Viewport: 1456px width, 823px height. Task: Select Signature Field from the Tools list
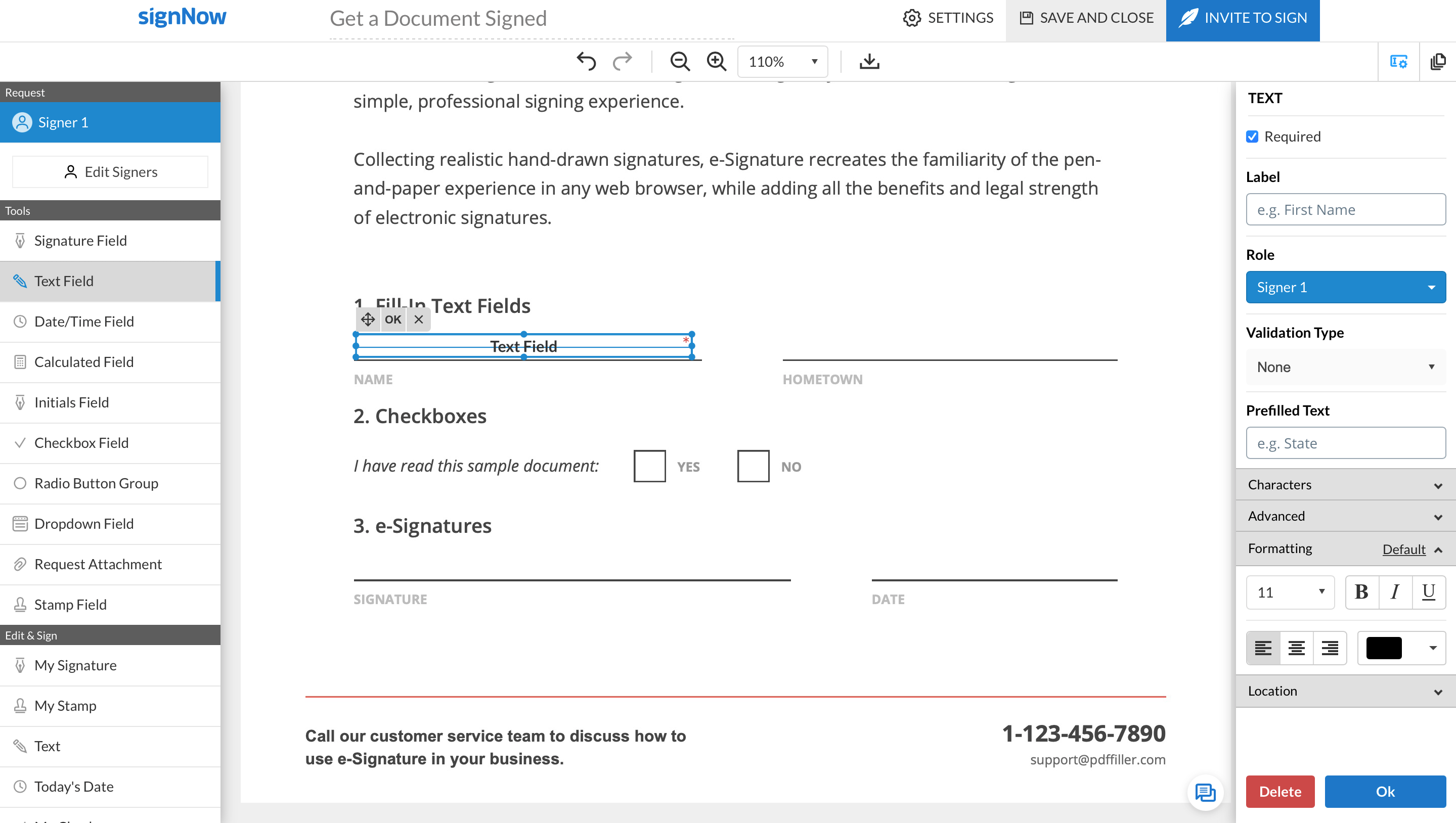80,241
